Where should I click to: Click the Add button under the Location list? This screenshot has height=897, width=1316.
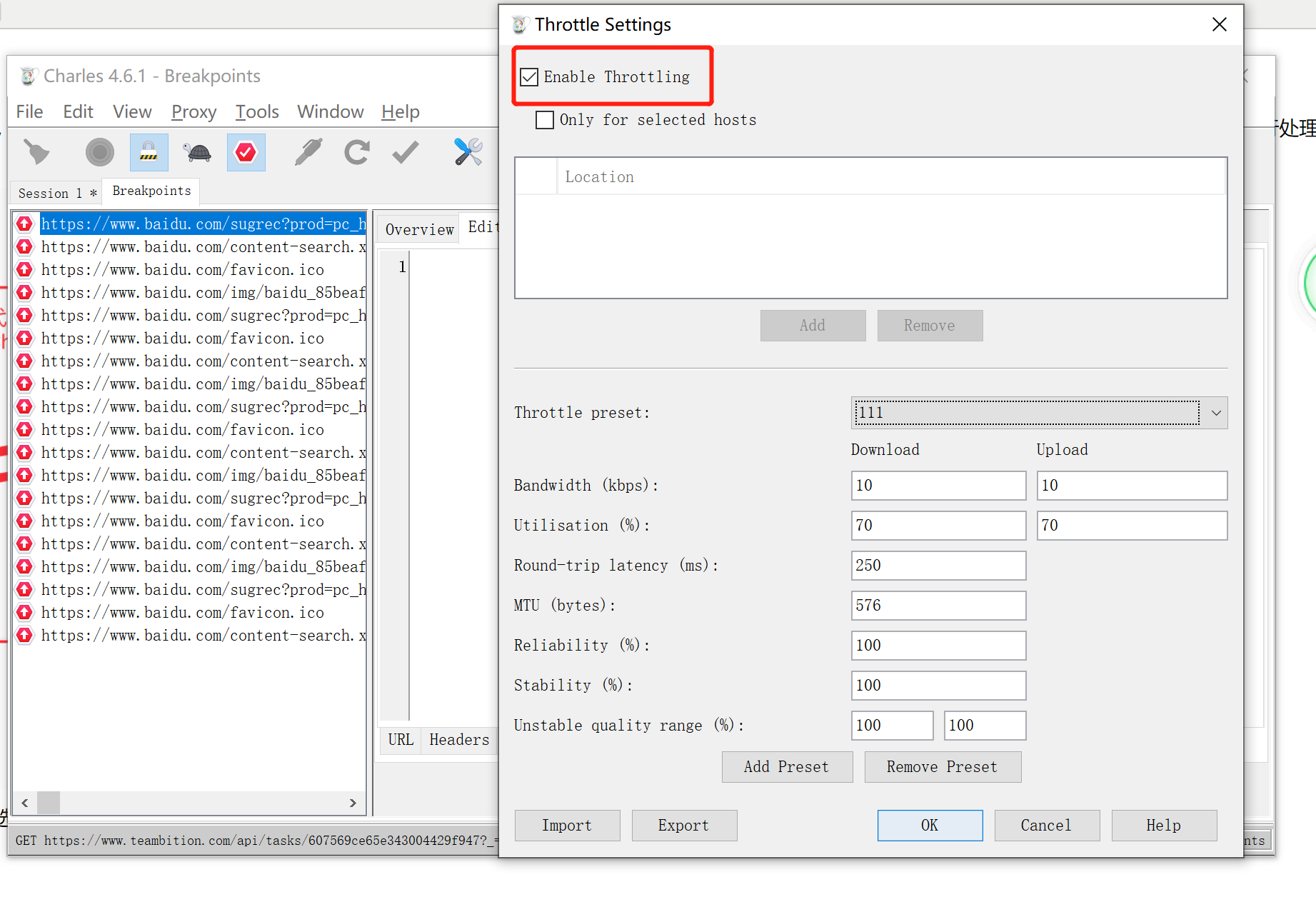(x=813, y=326)
